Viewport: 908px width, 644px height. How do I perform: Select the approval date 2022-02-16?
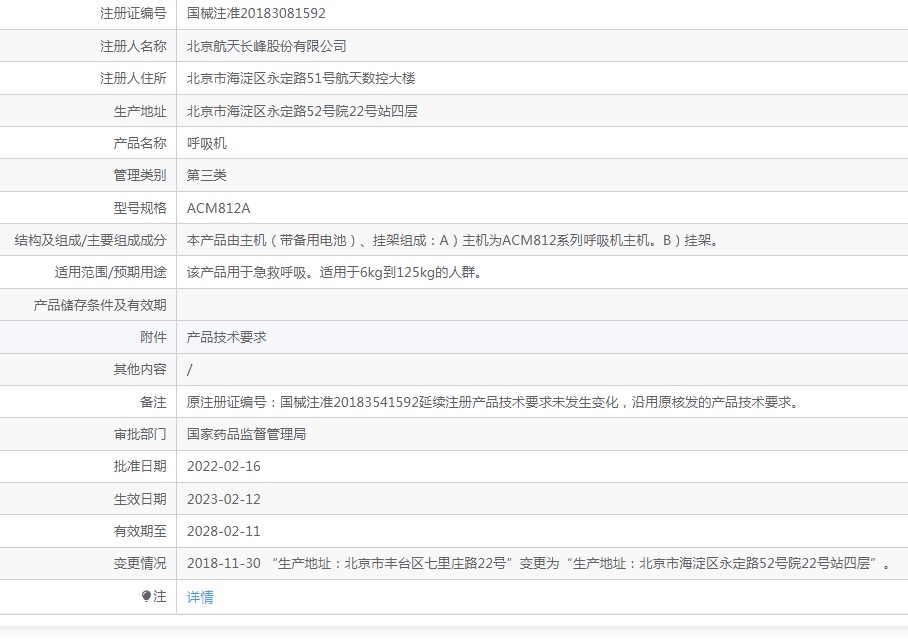224,466
